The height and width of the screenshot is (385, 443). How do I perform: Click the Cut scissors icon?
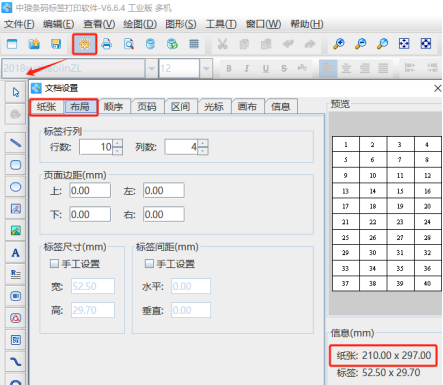[222, 44]
